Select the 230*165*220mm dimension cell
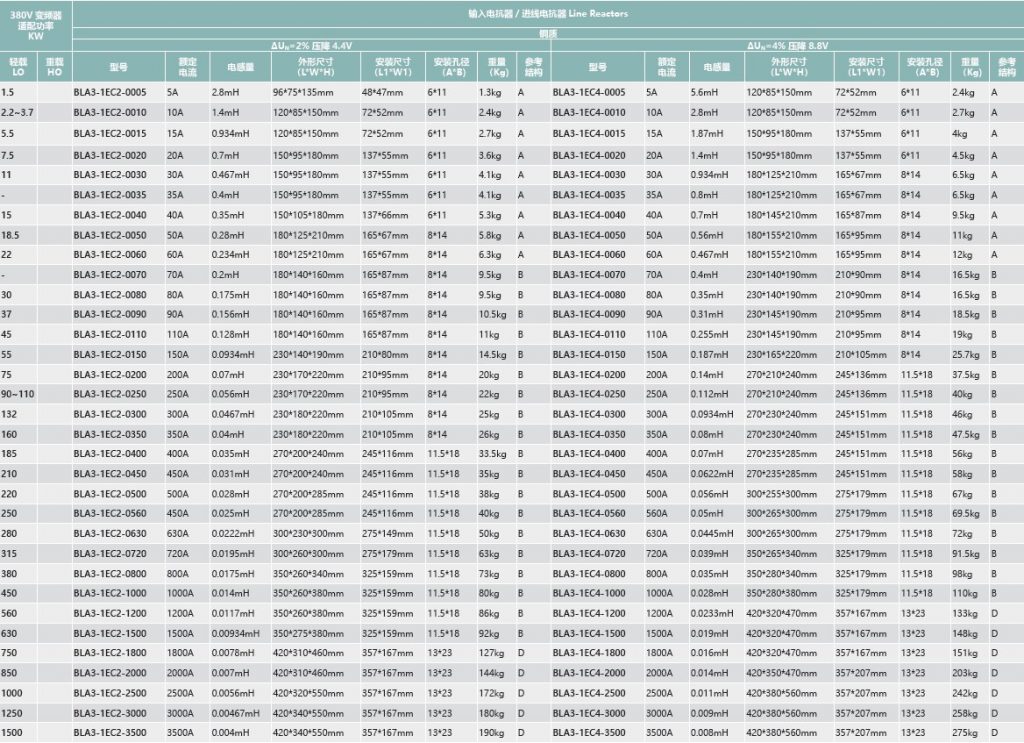Image resolution: width=1024 pixels, height=743 pixels. [781, 355]
